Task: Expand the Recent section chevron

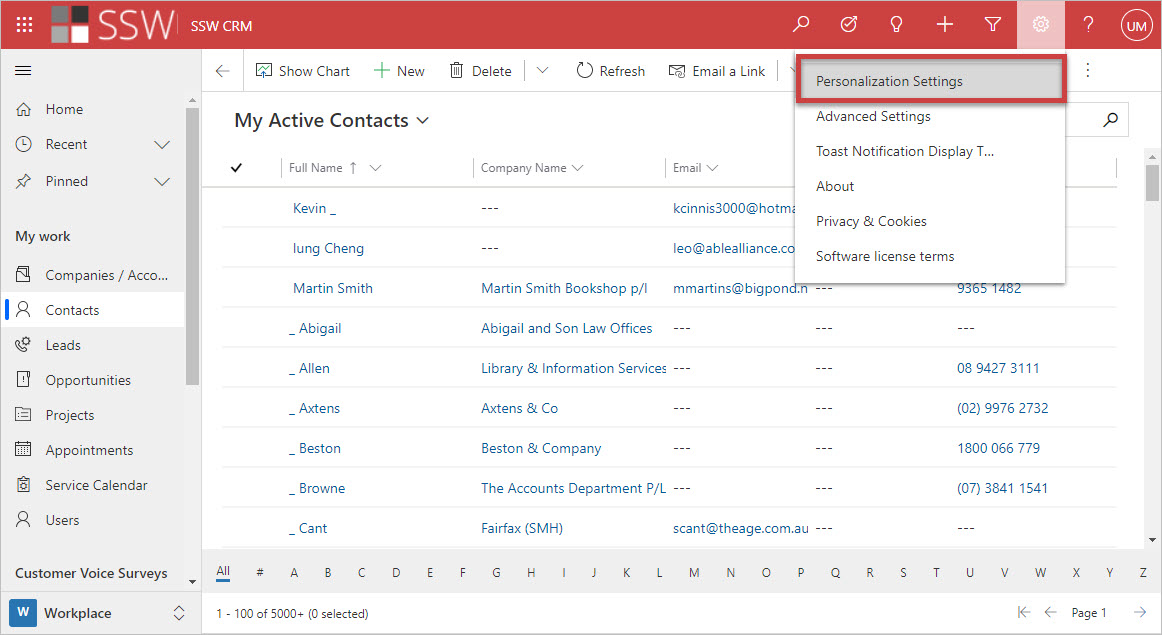Action: [x=162, y=145]
